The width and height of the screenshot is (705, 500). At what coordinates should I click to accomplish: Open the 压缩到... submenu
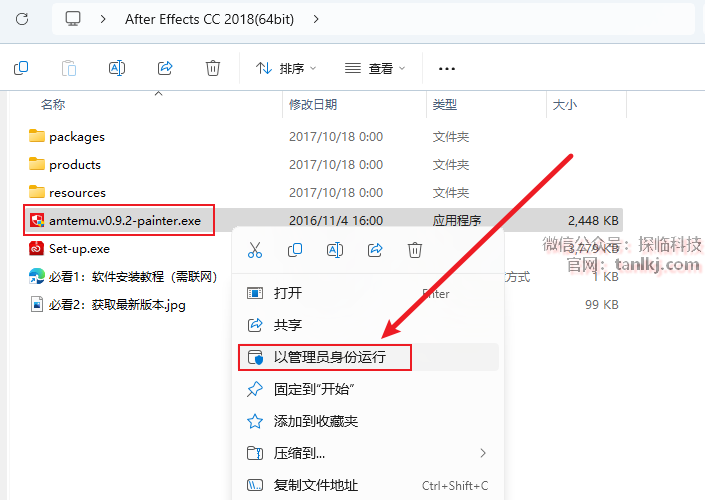click(367, 453)
